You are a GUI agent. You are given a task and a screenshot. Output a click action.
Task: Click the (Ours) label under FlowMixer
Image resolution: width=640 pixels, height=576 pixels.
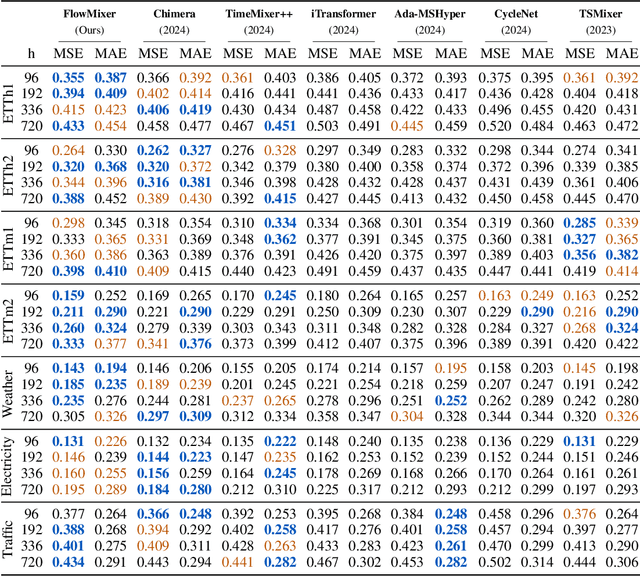pos(89,30)
